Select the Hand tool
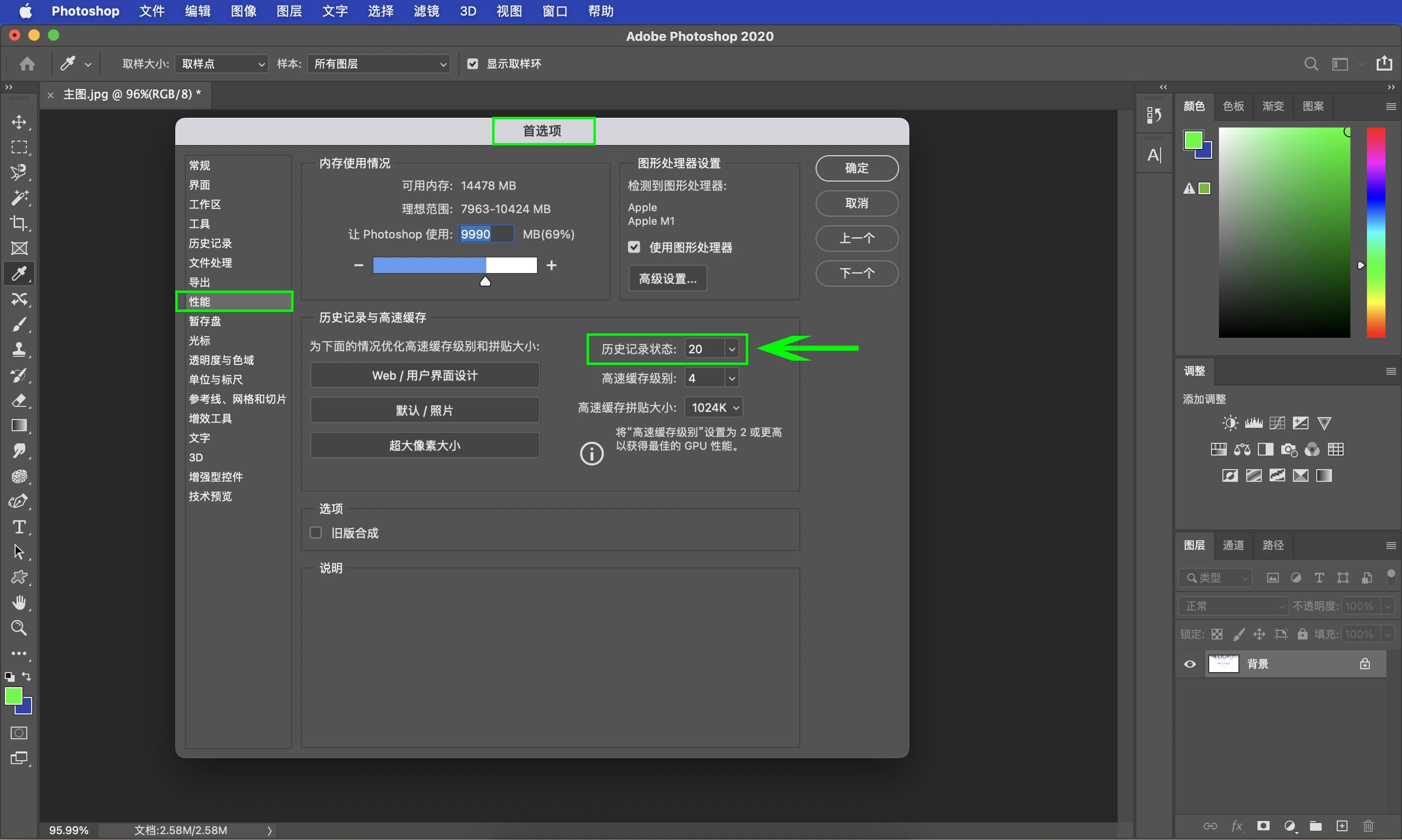The image size is (1402, 840). [x=19, y=603]
